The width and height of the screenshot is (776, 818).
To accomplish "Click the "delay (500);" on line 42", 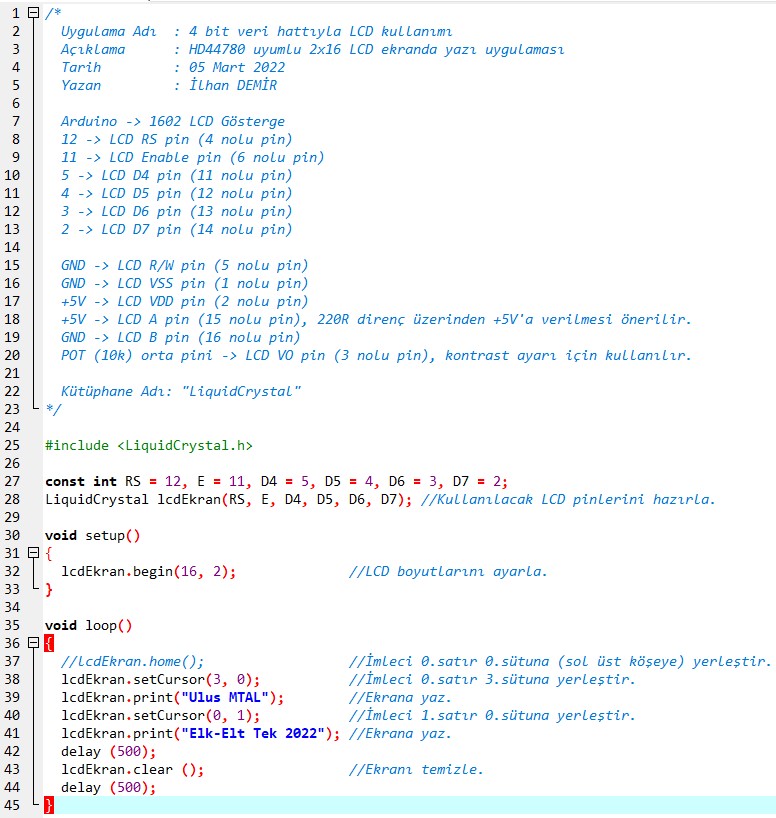I will click(x=109, y=751).
